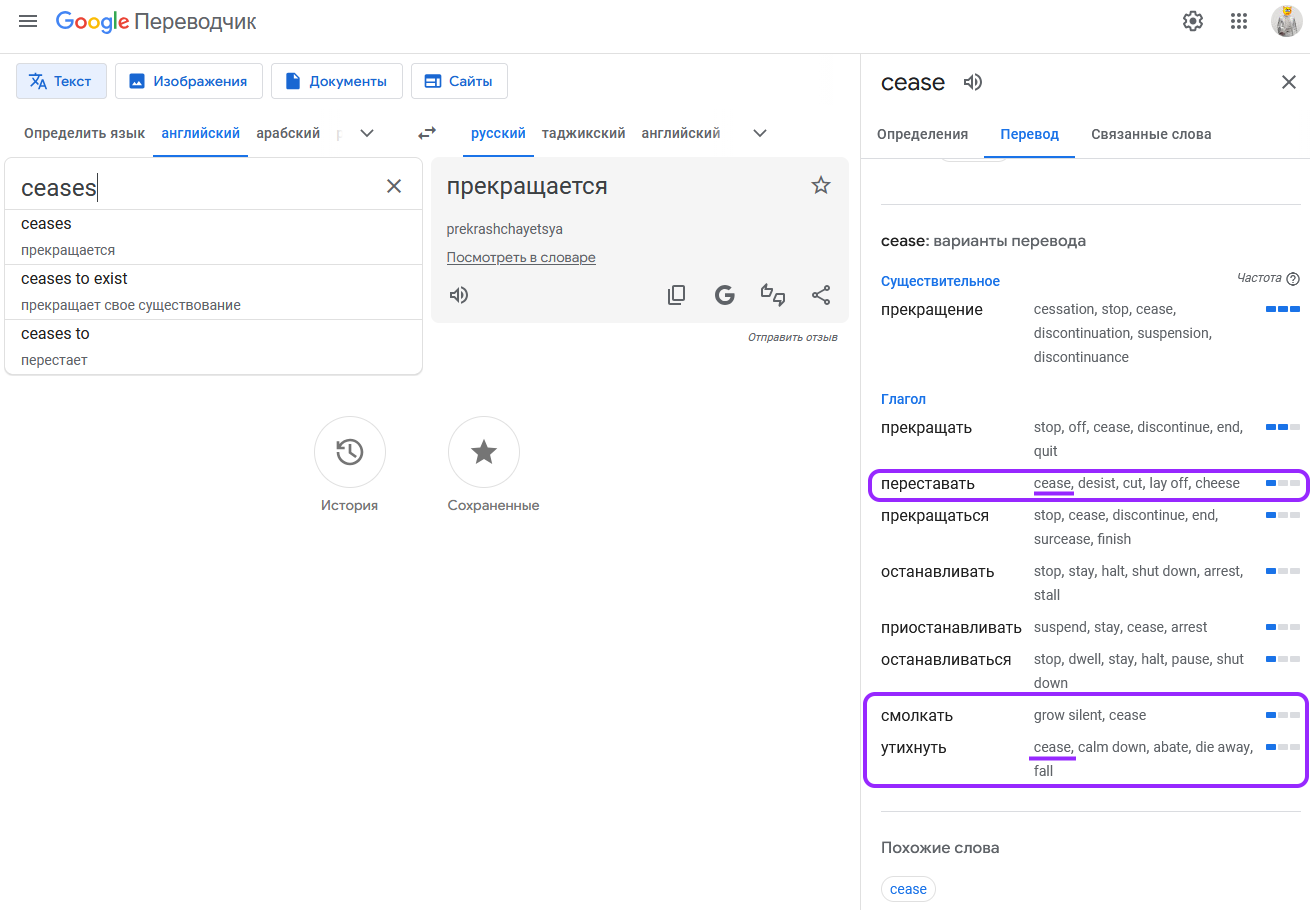Click the 'suspend' synonym
The height and width of the screenshot is (910, 1310).
[x=1060, y=628]
